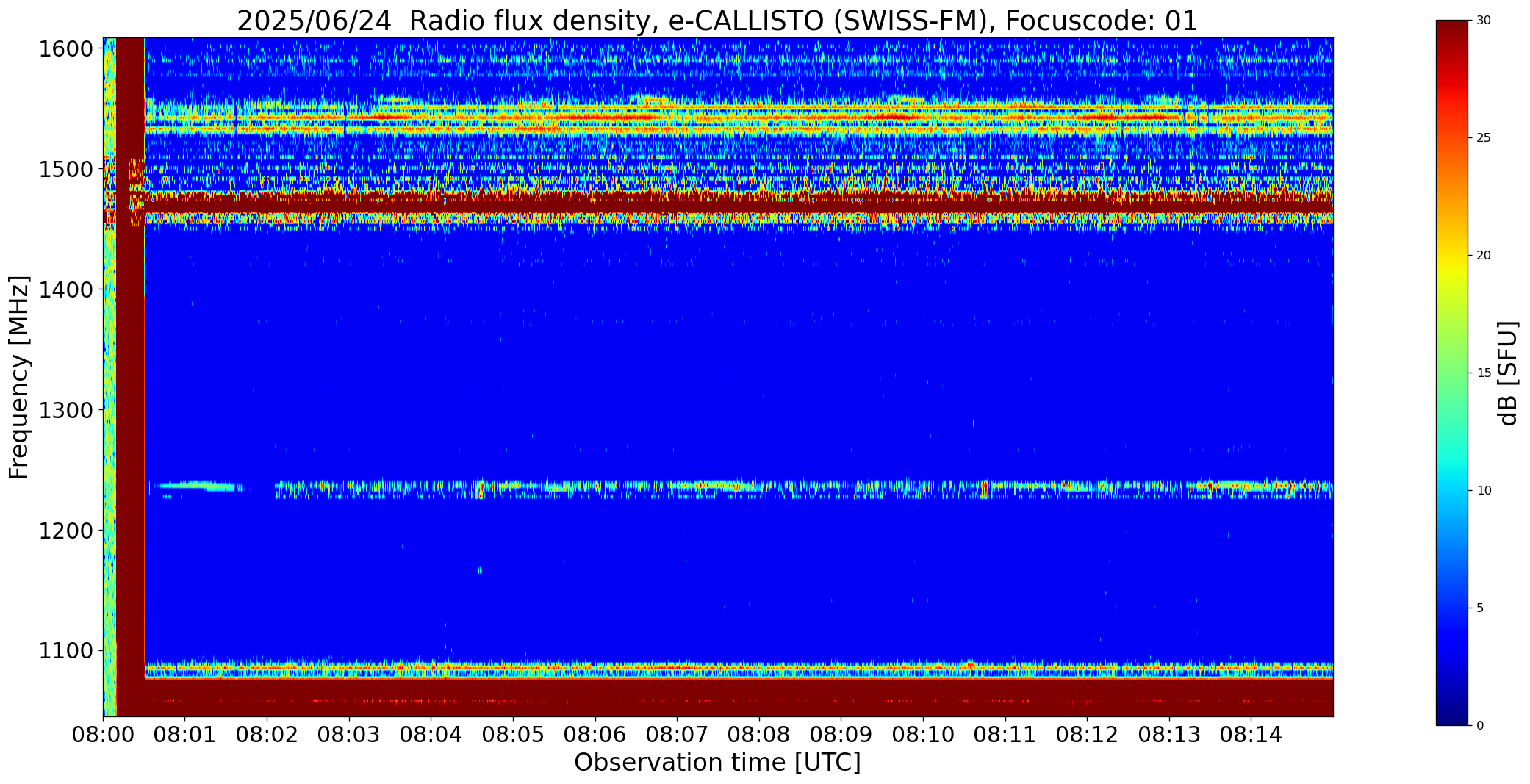The width and height of the screenshot is (1530, 784).
Task: Click the 'Observation time [UTC]' x-axis label
Action: (x=717, y=763)
